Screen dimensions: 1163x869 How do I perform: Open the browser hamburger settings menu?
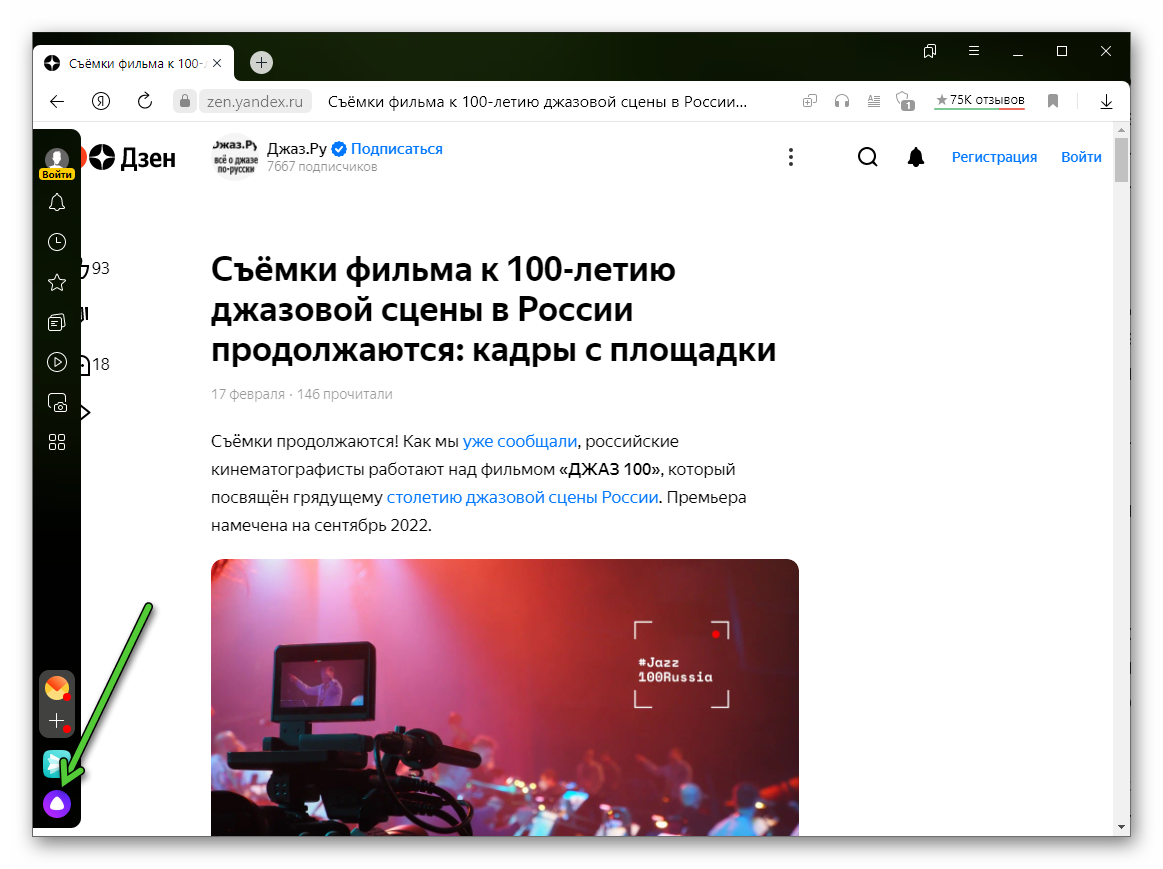[x=974, y=51]
